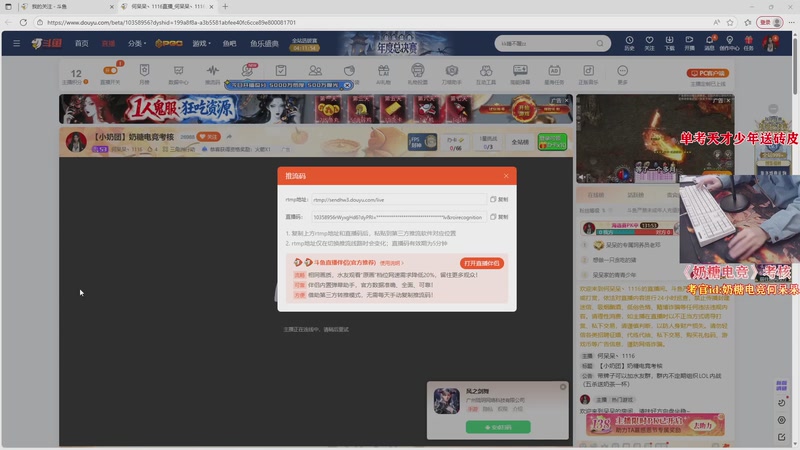Open the browser ellipsis settings menu
Image resolution: width=800 pixels, height=450 pixels.
click(x=791, y=22)
